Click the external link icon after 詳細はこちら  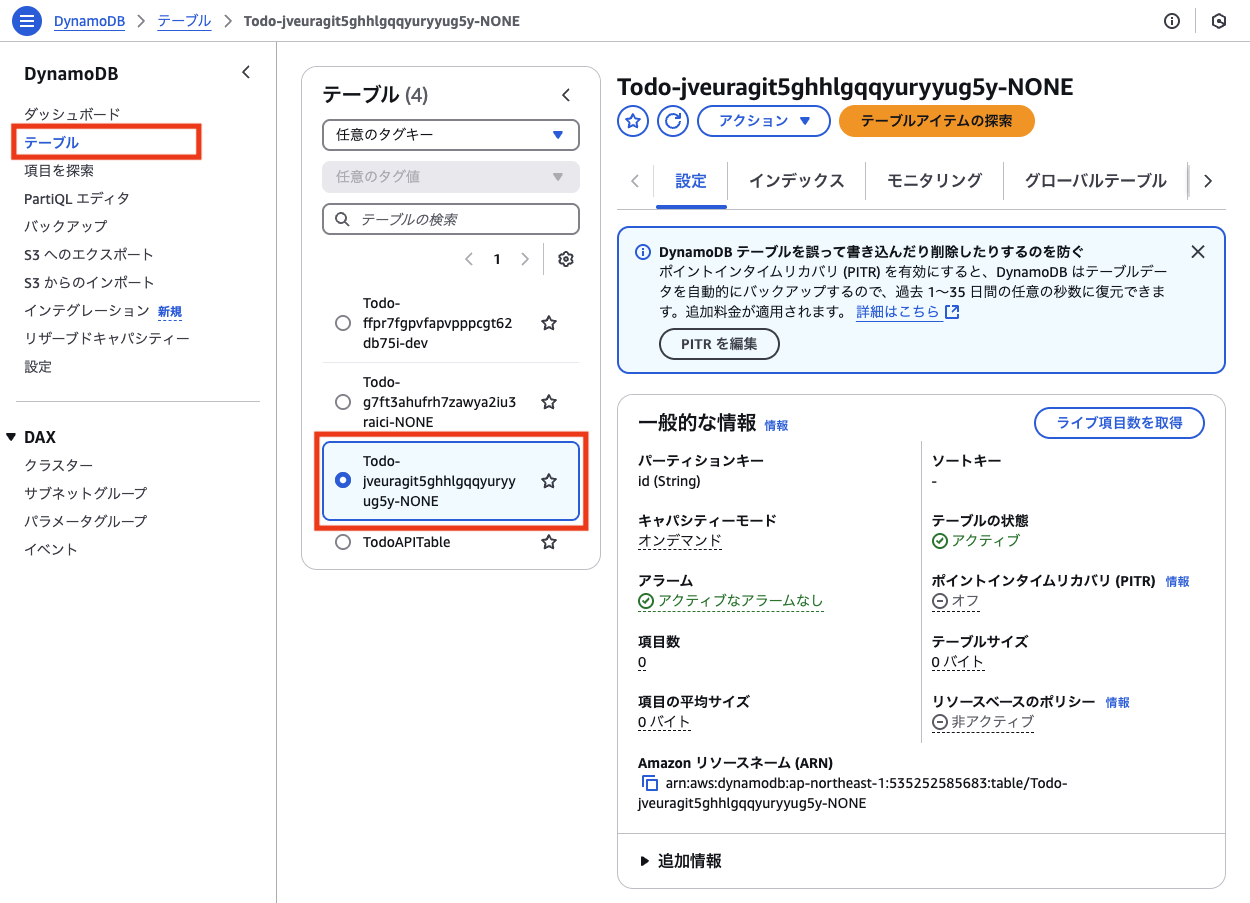953,312
